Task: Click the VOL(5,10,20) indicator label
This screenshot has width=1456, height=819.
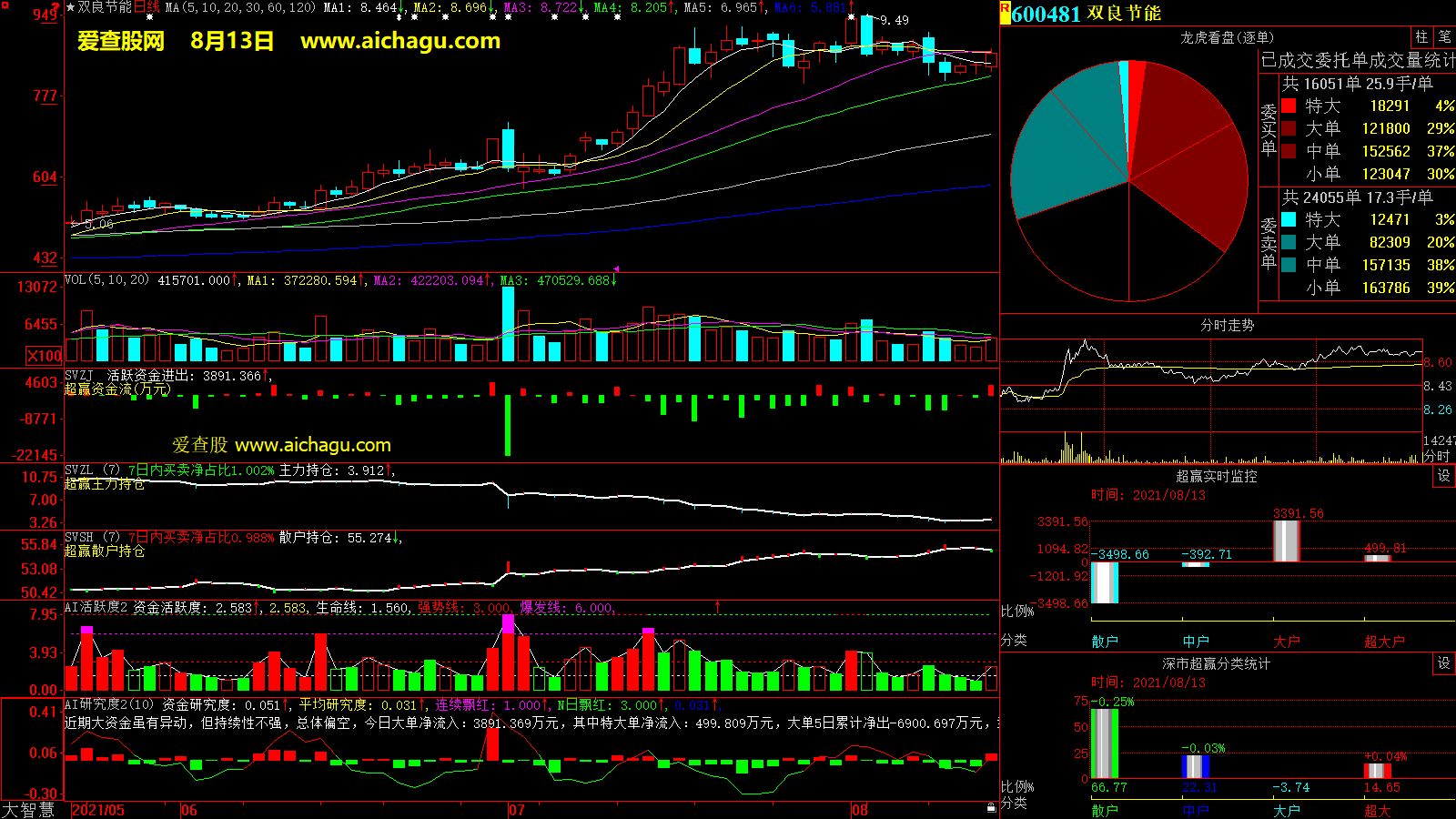Action: pyautogui.click(x=107, y=280)
